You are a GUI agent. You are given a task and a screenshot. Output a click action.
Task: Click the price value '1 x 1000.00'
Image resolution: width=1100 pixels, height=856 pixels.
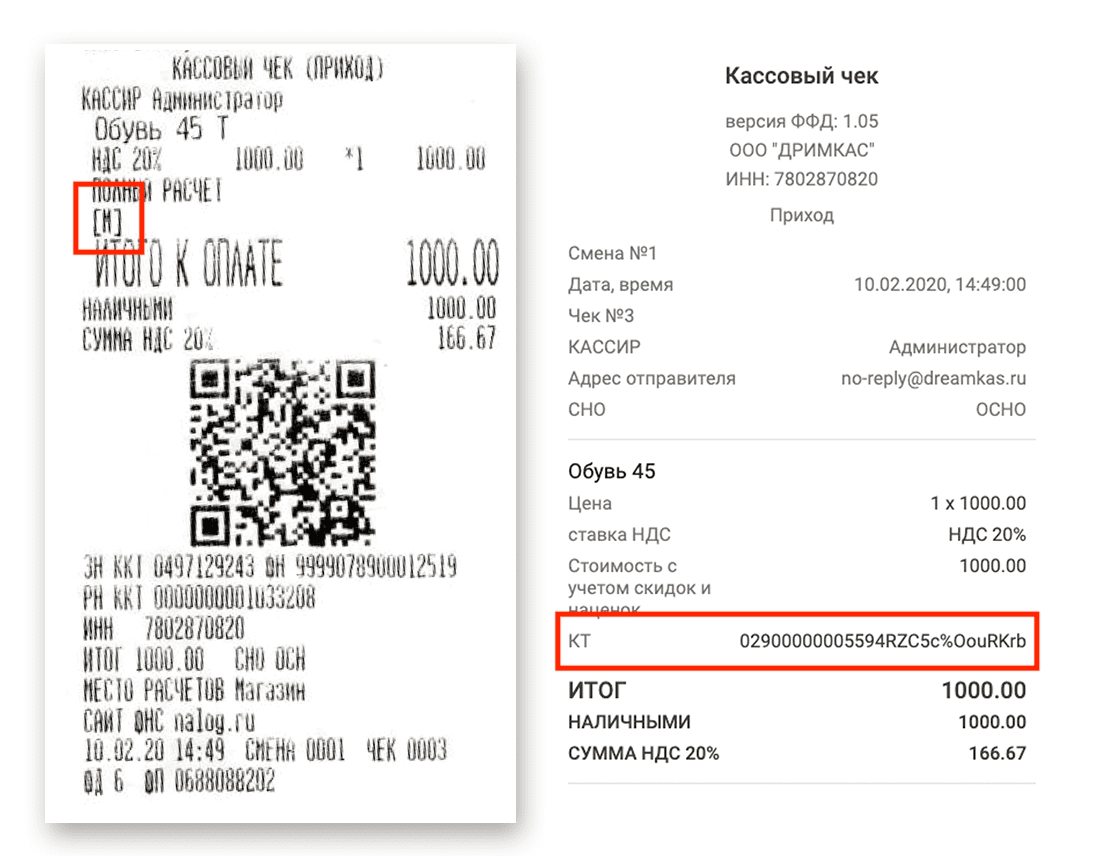[978, 503]
